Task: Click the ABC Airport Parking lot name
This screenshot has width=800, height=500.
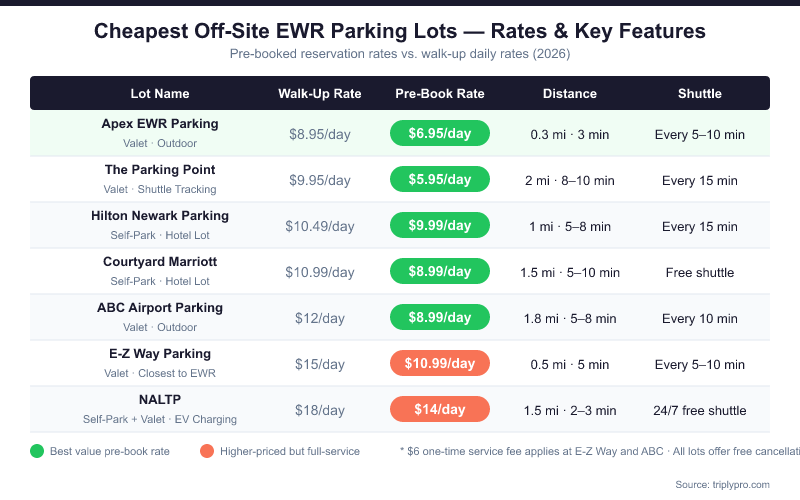Action: point(160,308)
